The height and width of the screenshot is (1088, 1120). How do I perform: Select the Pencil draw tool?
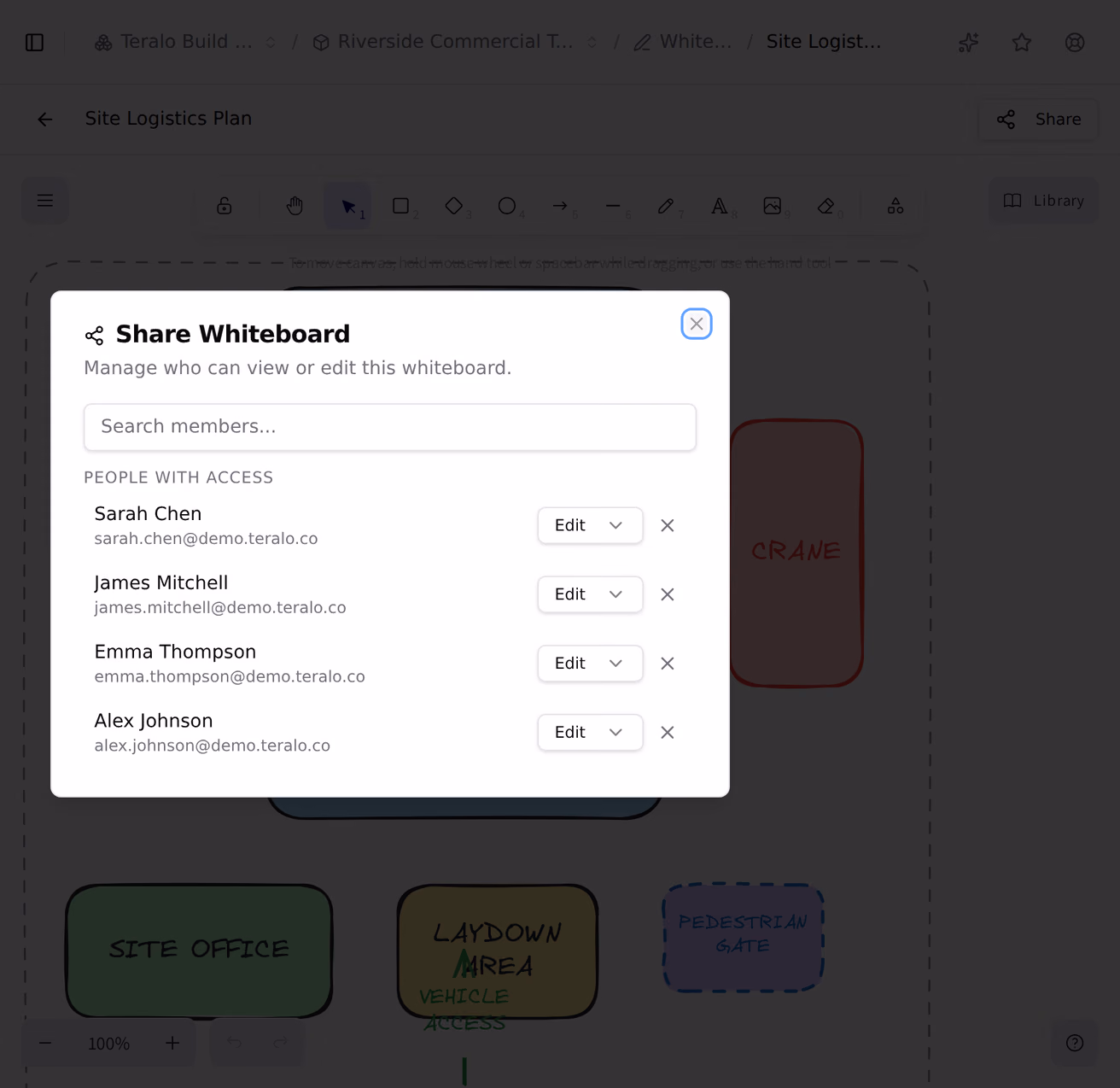tap(666, 206)
